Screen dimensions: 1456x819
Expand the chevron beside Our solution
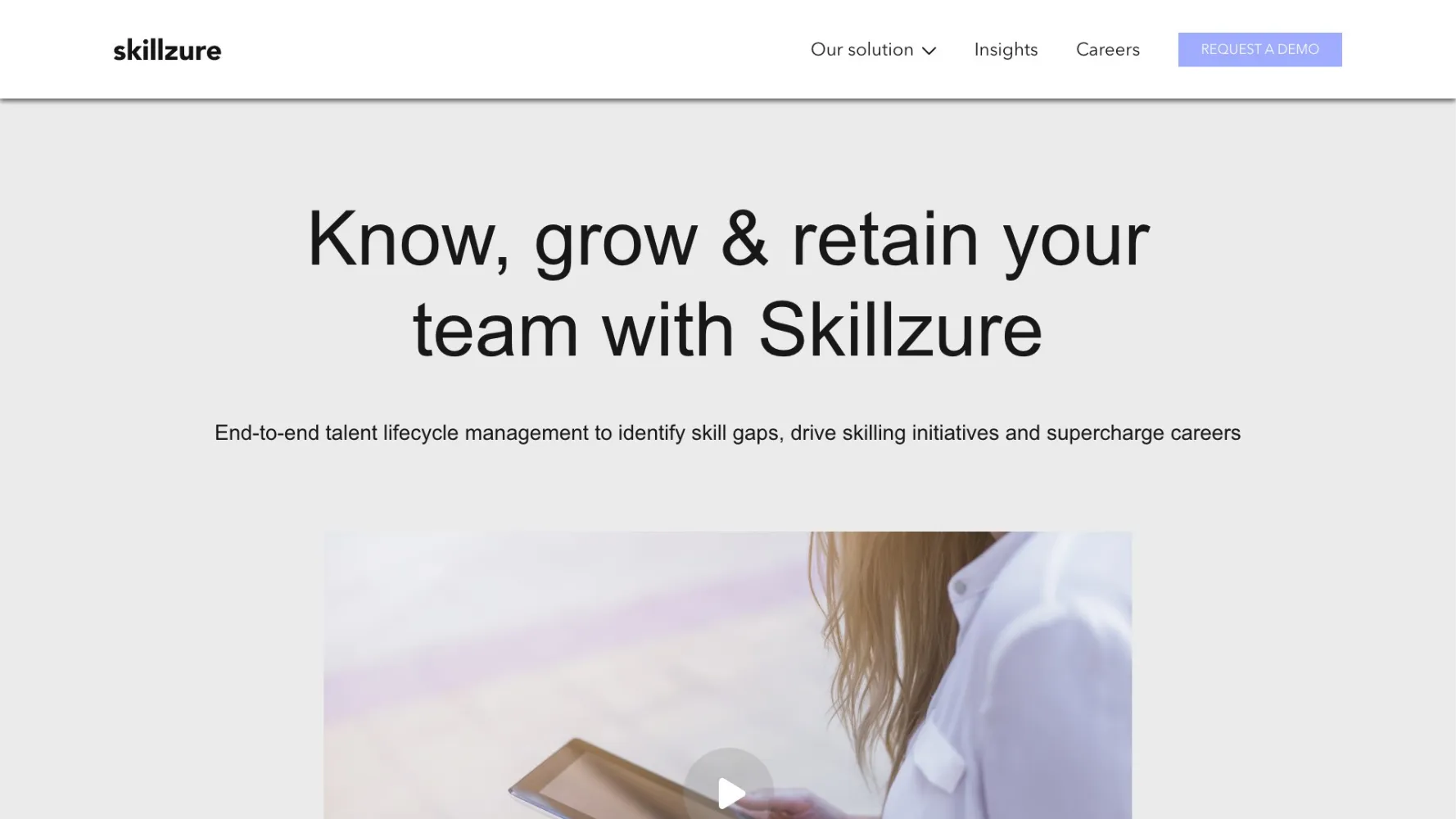pos(929,51)
